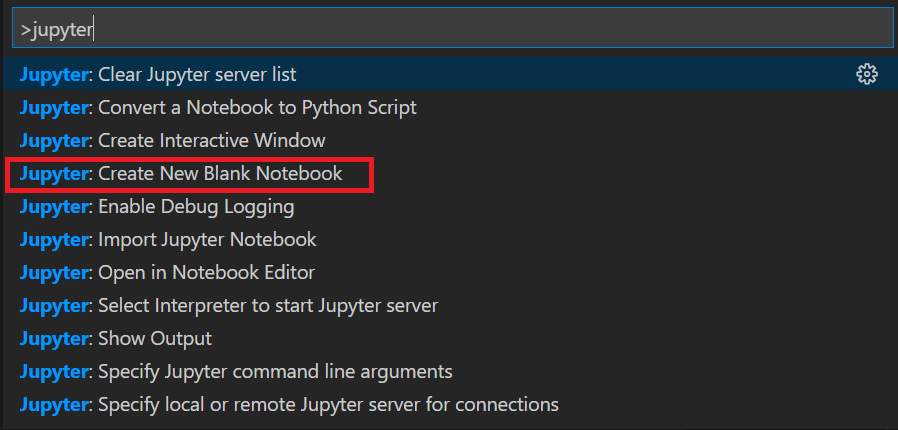Image resolution: width=898 pixels, height=430 pixels.
Task: Click blue Jupyter prefix on Open in Notebook Editor
Action: click(54, 273)
